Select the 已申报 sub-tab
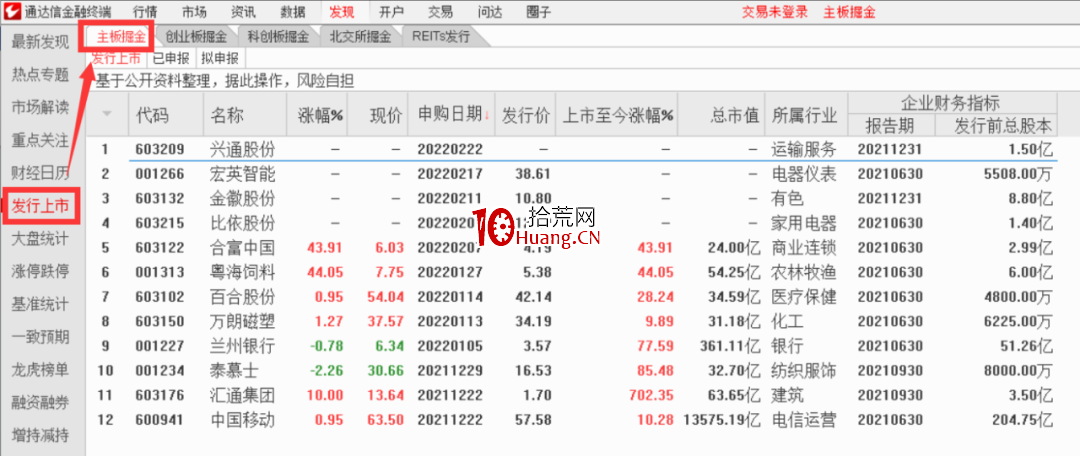The image size is (1080, 456). [172, 59]
